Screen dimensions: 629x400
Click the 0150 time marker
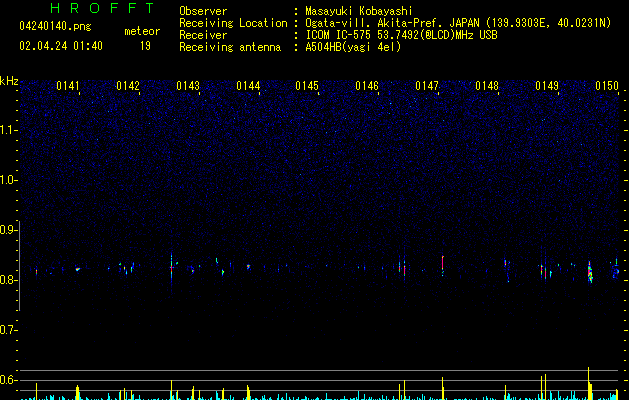coord(607,86)
